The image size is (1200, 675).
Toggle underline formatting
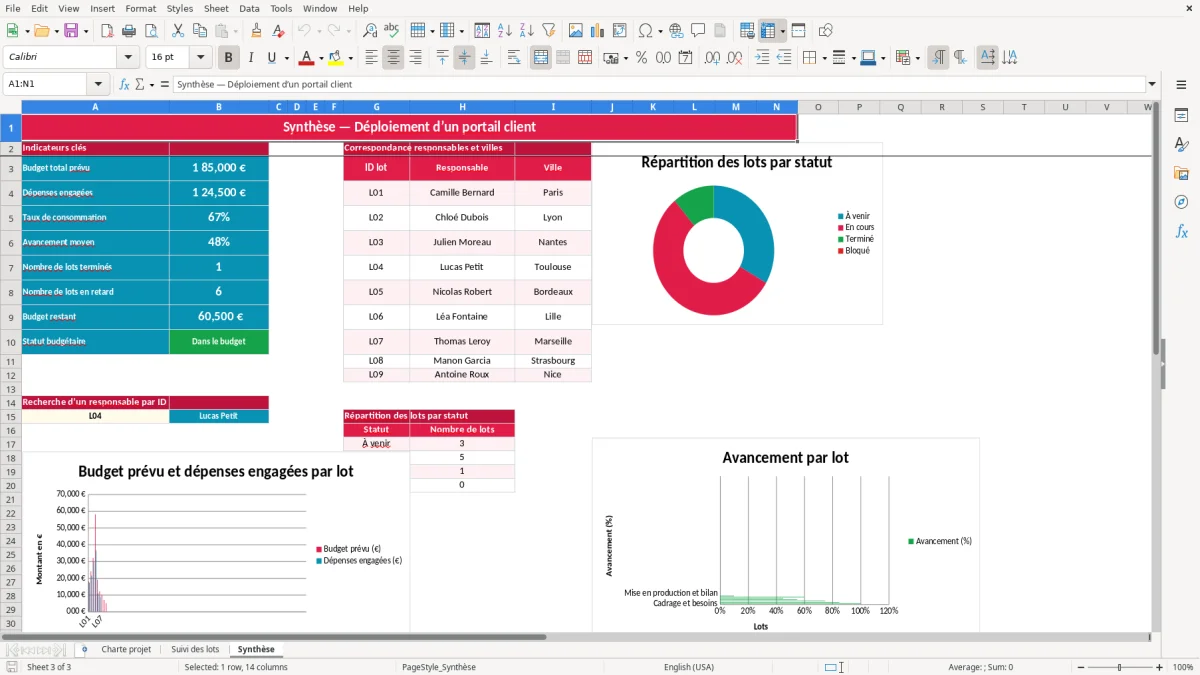click(x=271, y=58)
